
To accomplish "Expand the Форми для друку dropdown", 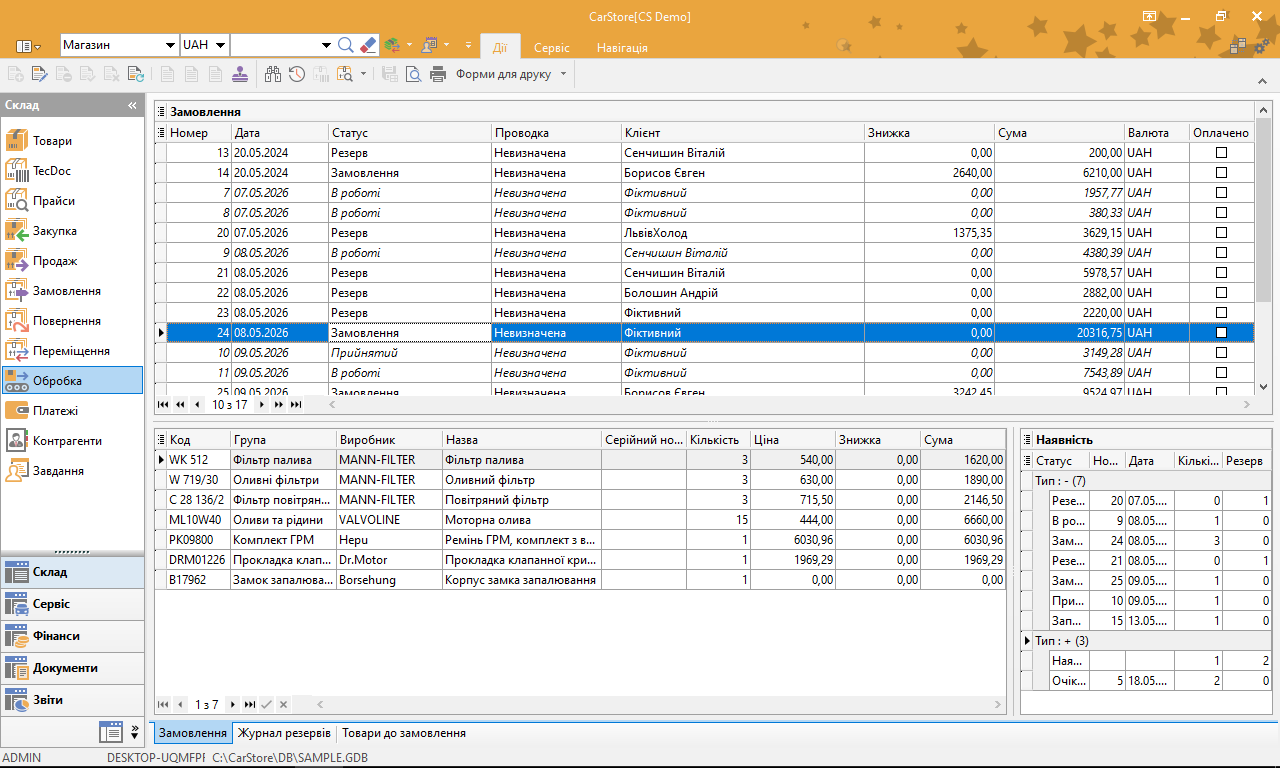I will (563, 74).
